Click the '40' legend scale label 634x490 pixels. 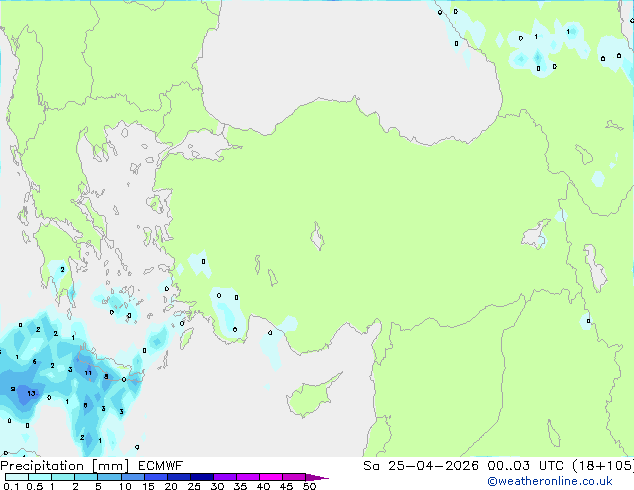click(x=263, y=486)
